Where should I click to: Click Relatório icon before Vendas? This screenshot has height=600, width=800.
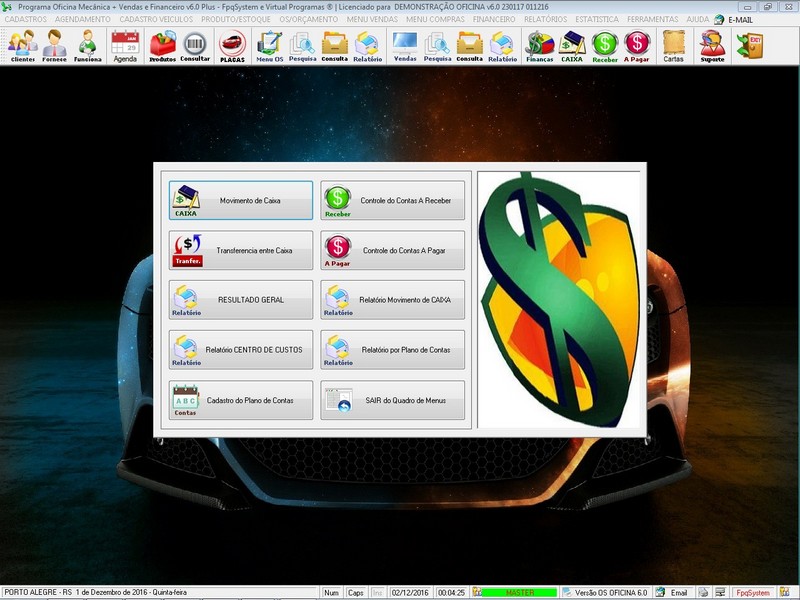point(367,46)
